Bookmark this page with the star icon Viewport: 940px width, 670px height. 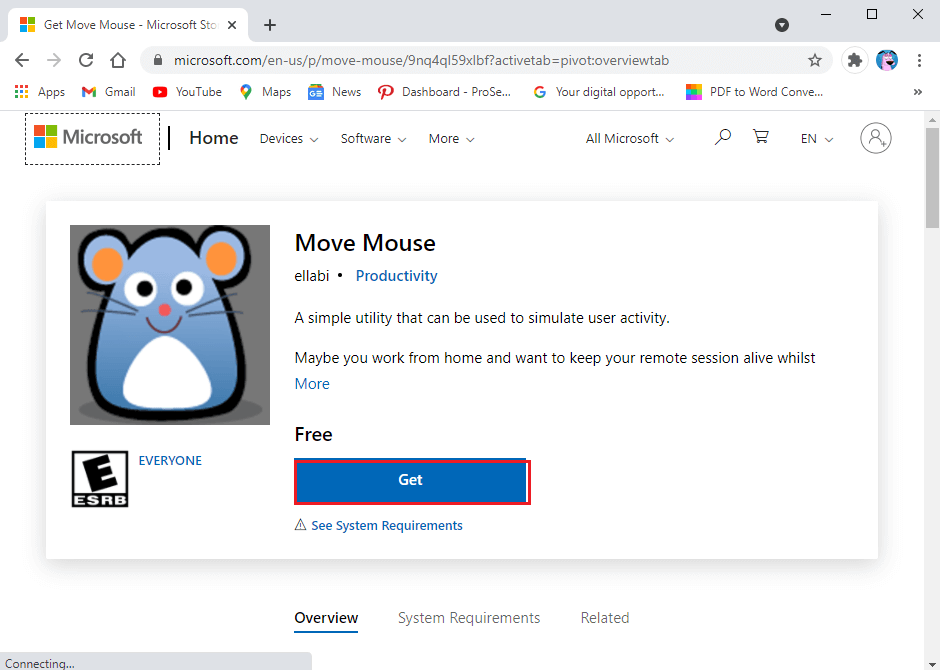pos(815,60)
